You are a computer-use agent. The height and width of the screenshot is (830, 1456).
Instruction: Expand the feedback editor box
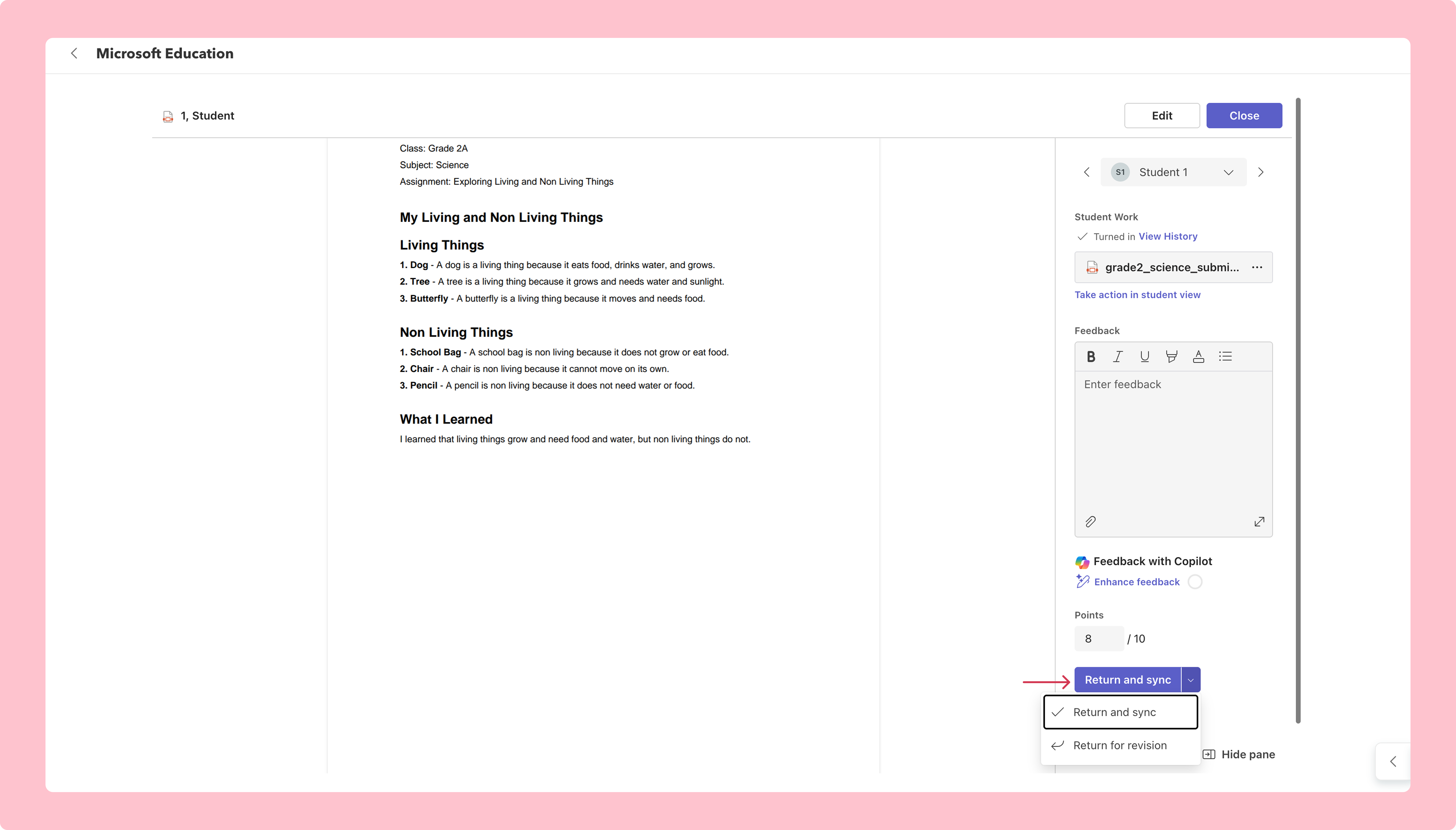point(1259,522)
